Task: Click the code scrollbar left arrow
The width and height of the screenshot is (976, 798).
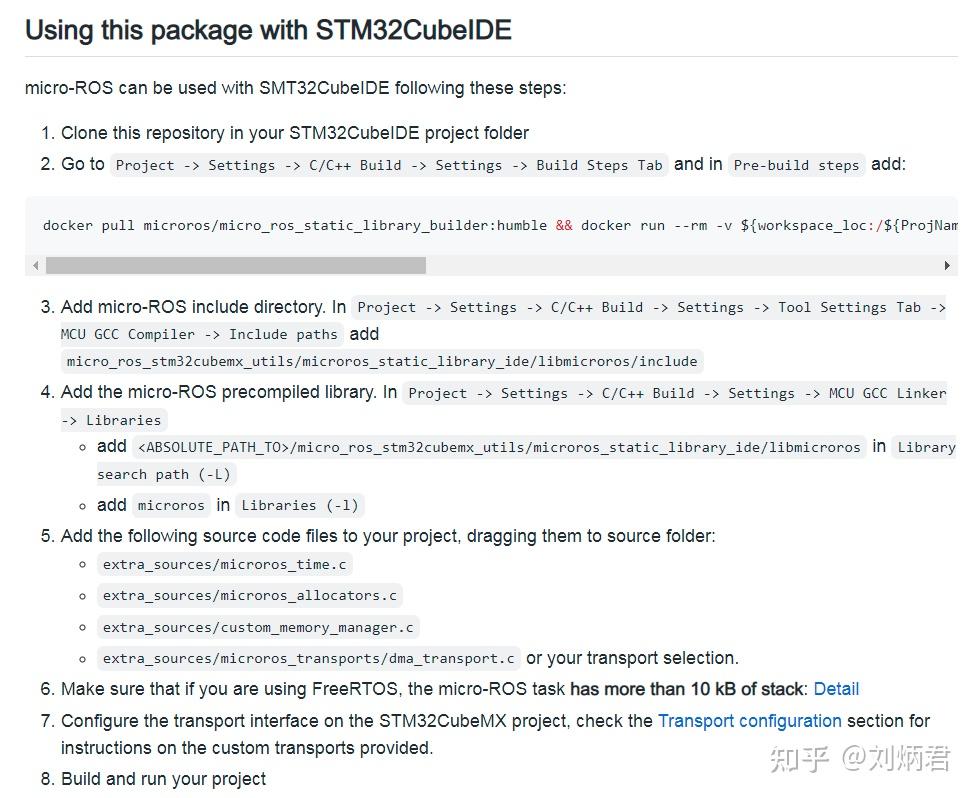Action: 36,266
